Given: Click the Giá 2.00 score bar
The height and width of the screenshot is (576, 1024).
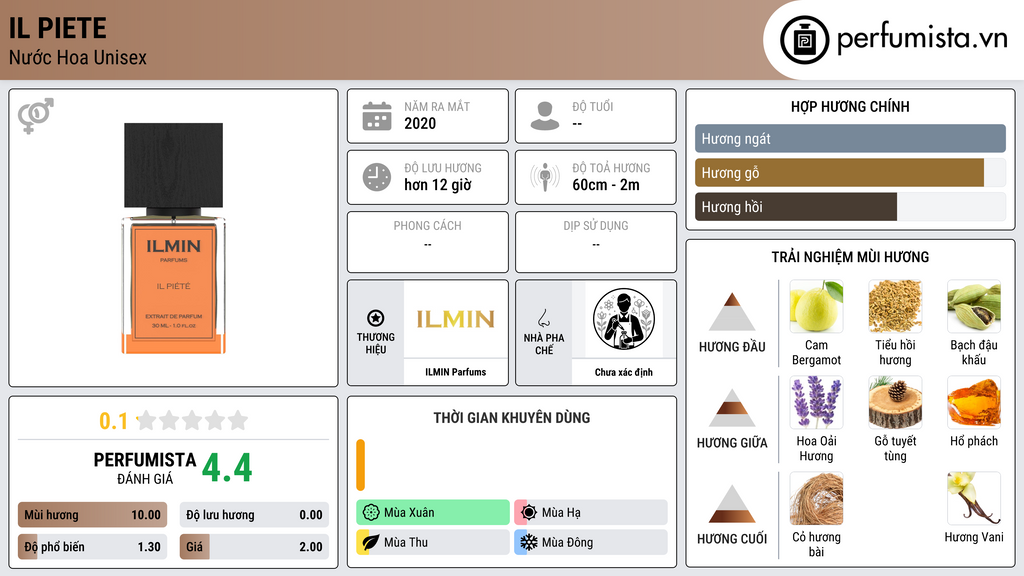Looking at the screenshot, I should point(254,547).
